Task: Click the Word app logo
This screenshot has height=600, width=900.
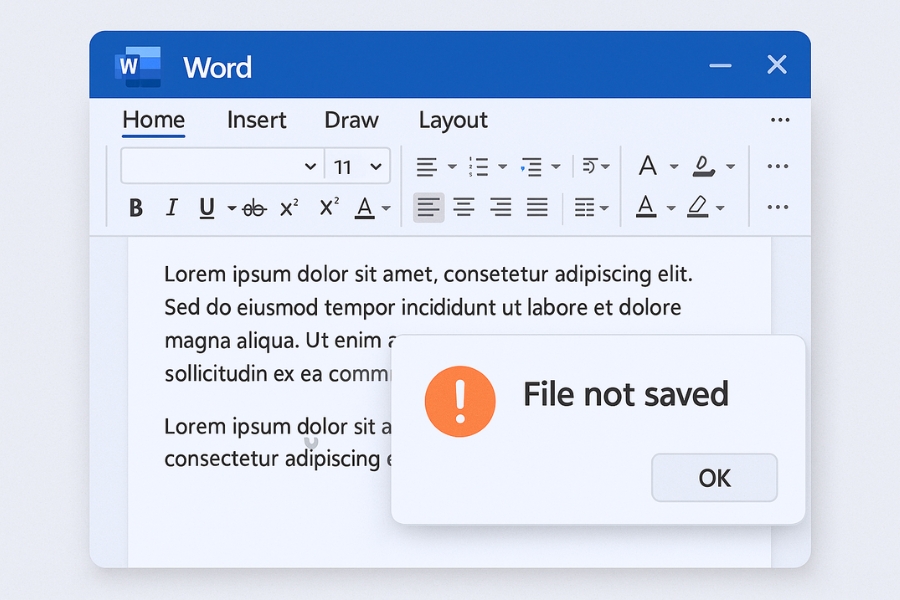Action: [x=139, y=66]
